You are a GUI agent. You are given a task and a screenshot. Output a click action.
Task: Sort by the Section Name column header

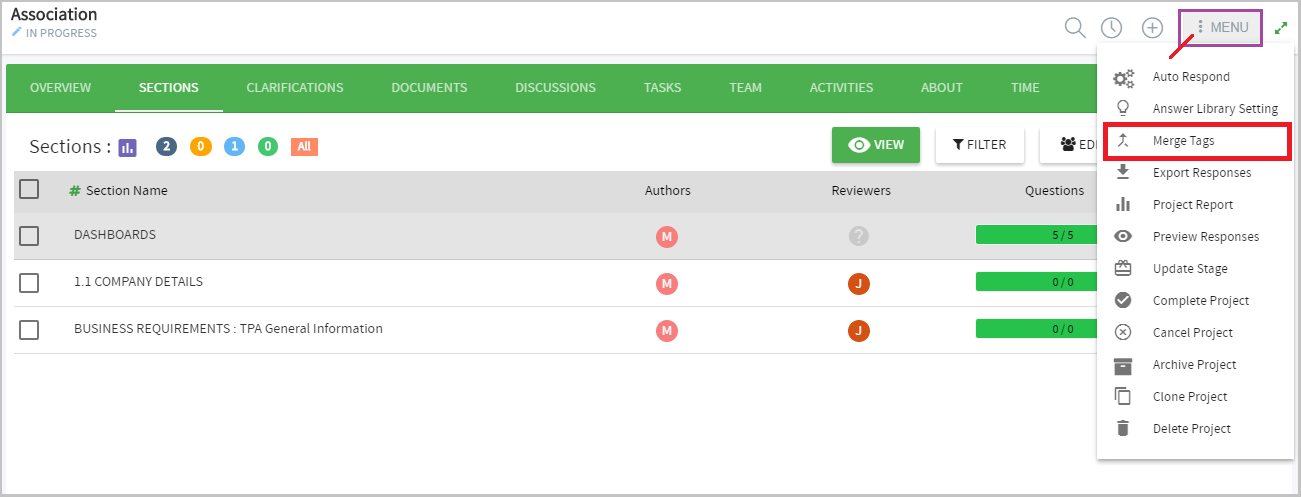click(126, 190)
